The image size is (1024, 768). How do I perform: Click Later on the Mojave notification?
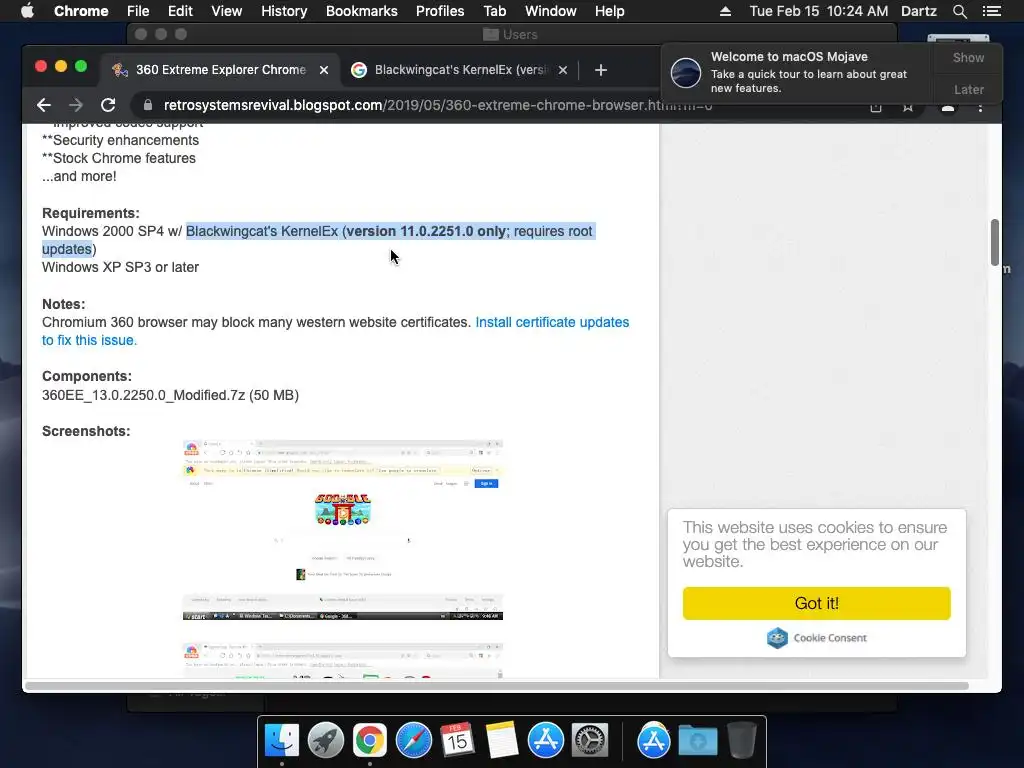968,89
